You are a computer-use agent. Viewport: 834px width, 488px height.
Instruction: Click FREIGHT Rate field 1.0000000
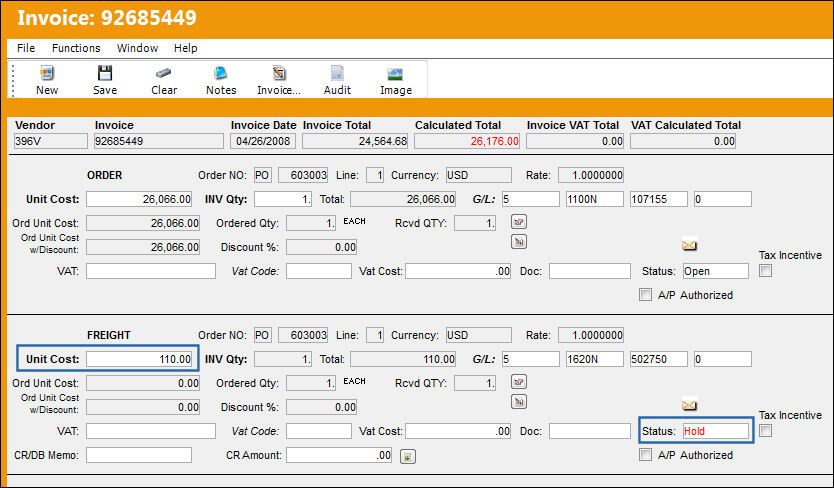pyautogui.click(x=591, y=335)
